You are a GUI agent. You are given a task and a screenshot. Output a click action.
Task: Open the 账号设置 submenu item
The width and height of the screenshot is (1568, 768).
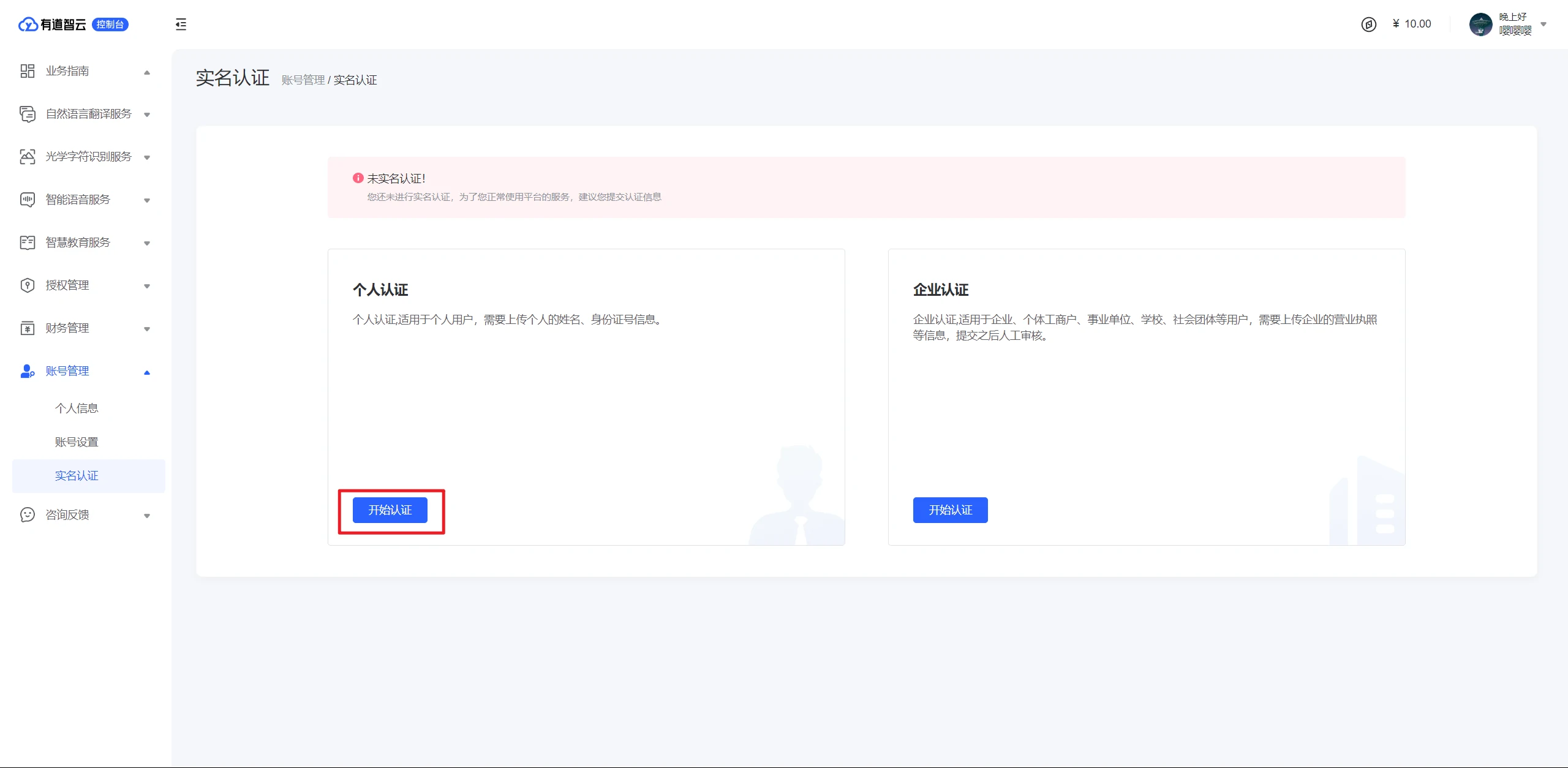77,442
